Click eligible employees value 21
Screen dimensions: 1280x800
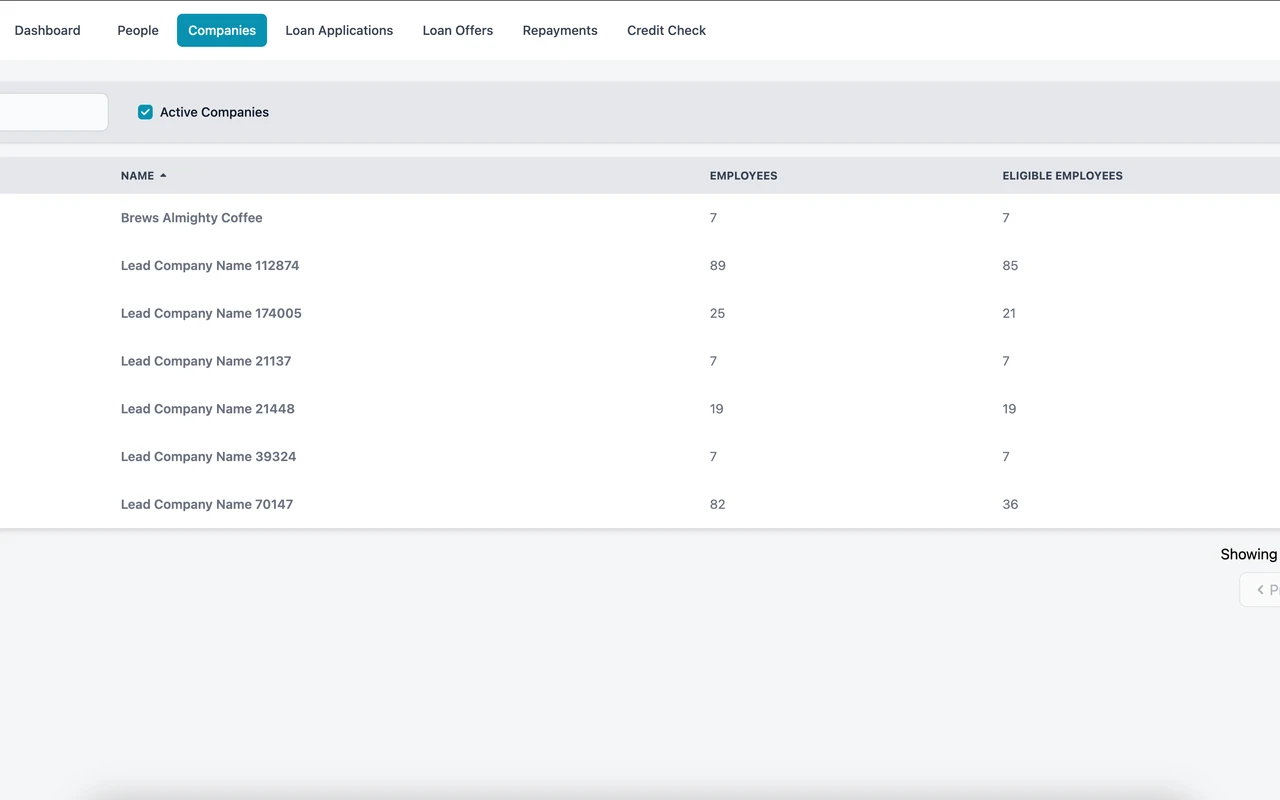[x=1009, y=314]
